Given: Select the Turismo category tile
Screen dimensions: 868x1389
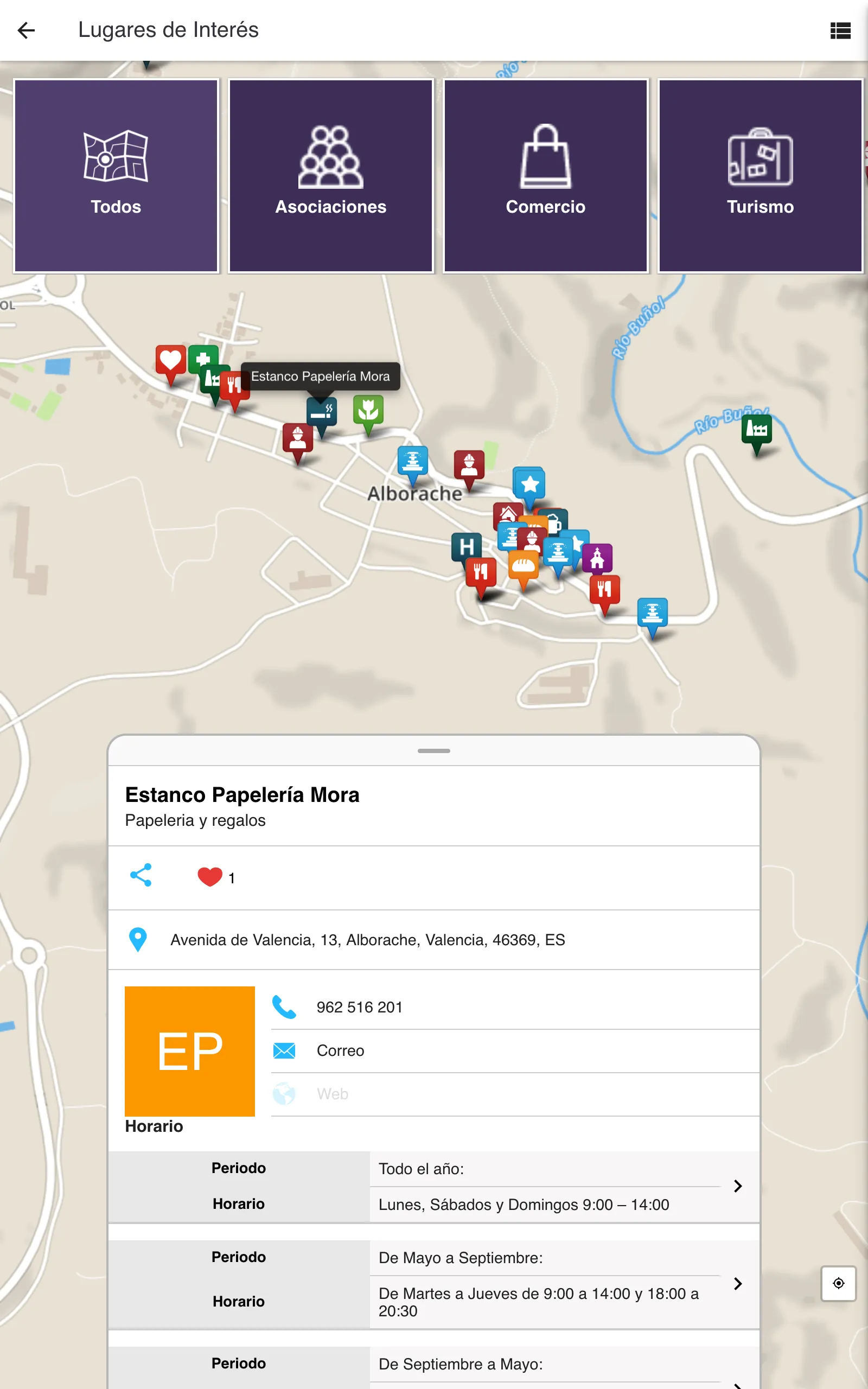Looking at the screenshot, I should (760, 176).
